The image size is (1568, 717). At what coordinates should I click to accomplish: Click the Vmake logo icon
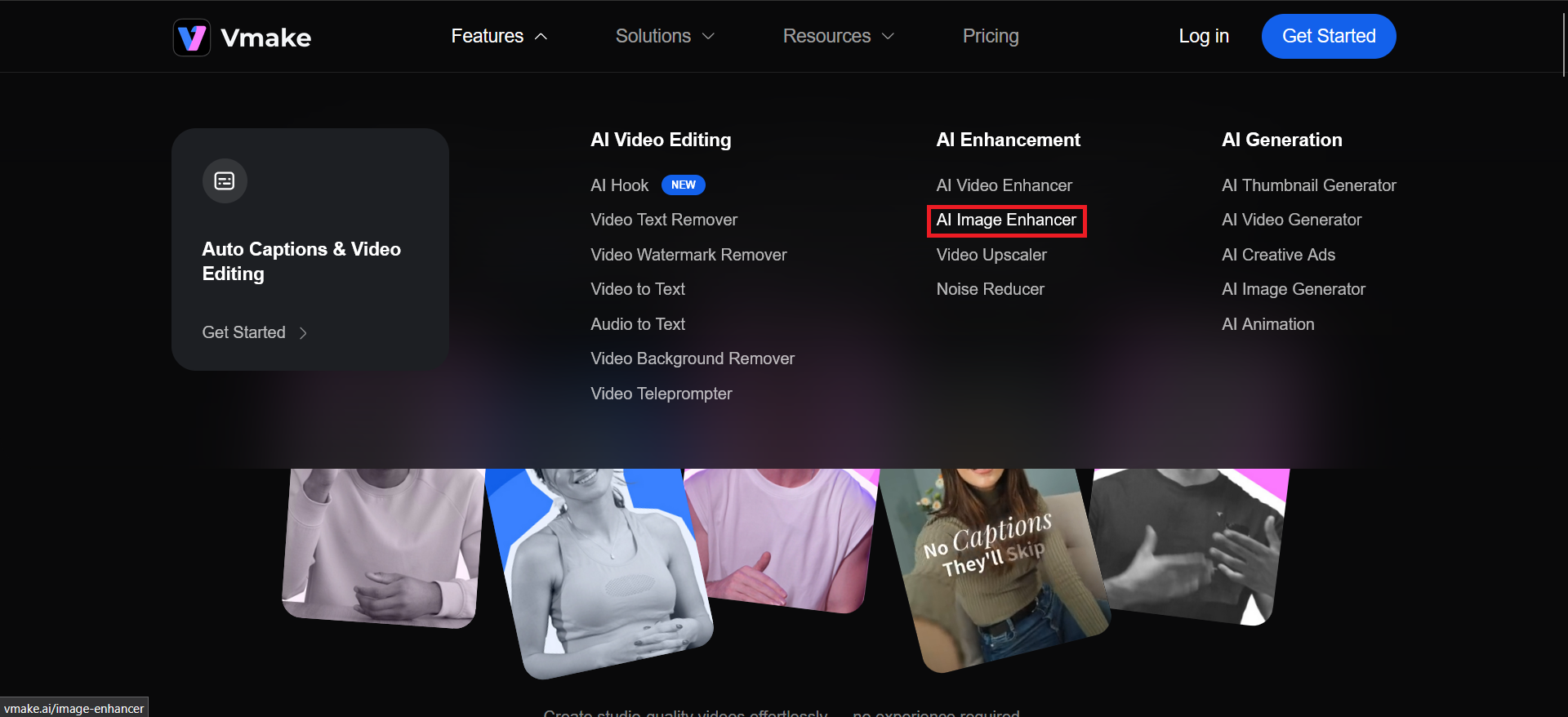click(x=192, y=38)
